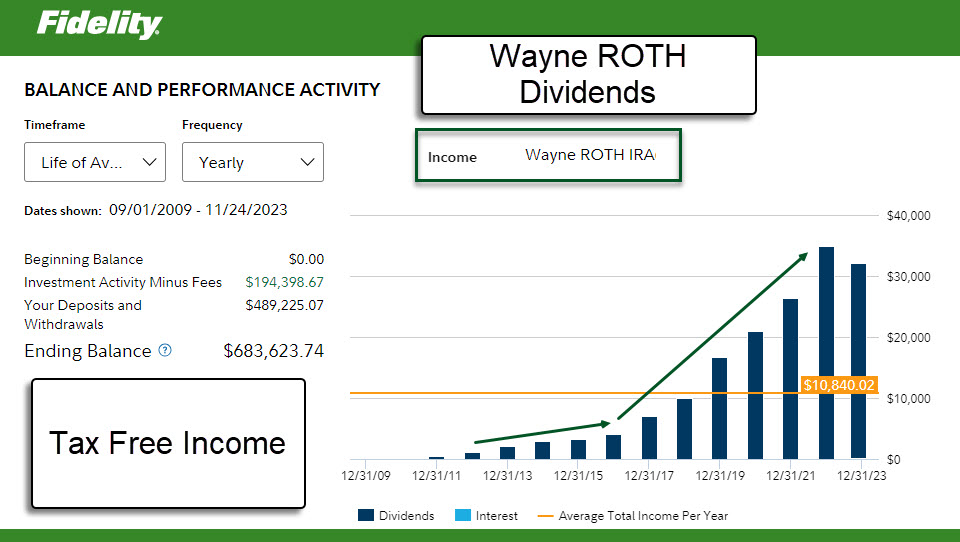Screen dimensions: 960x542
Task: Click the short green arrow near 2013 bars
Action: (x=540, y=432)
